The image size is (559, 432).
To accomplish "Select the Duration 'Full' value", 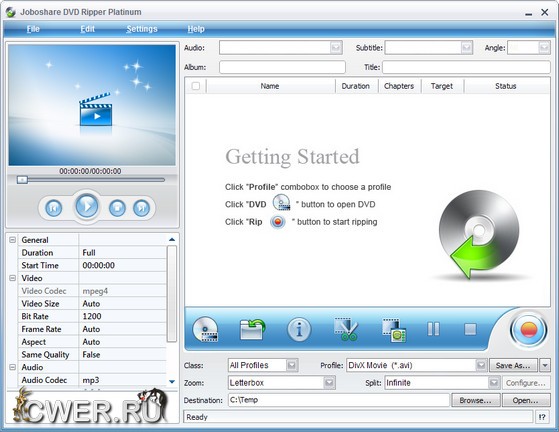I will pos(122,252).
